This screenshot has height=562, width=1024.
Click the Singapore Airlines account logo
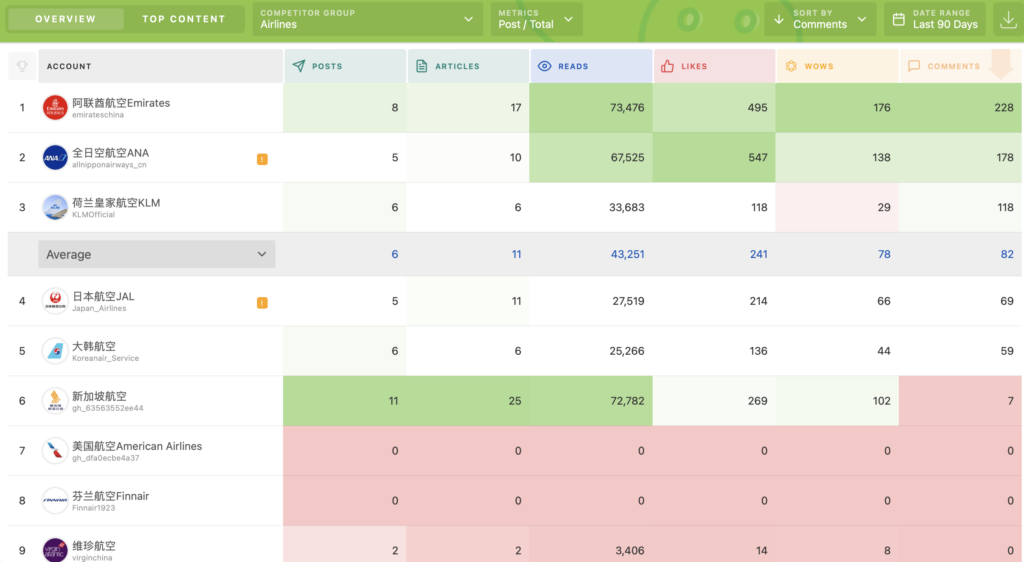[x=55, y=401]
